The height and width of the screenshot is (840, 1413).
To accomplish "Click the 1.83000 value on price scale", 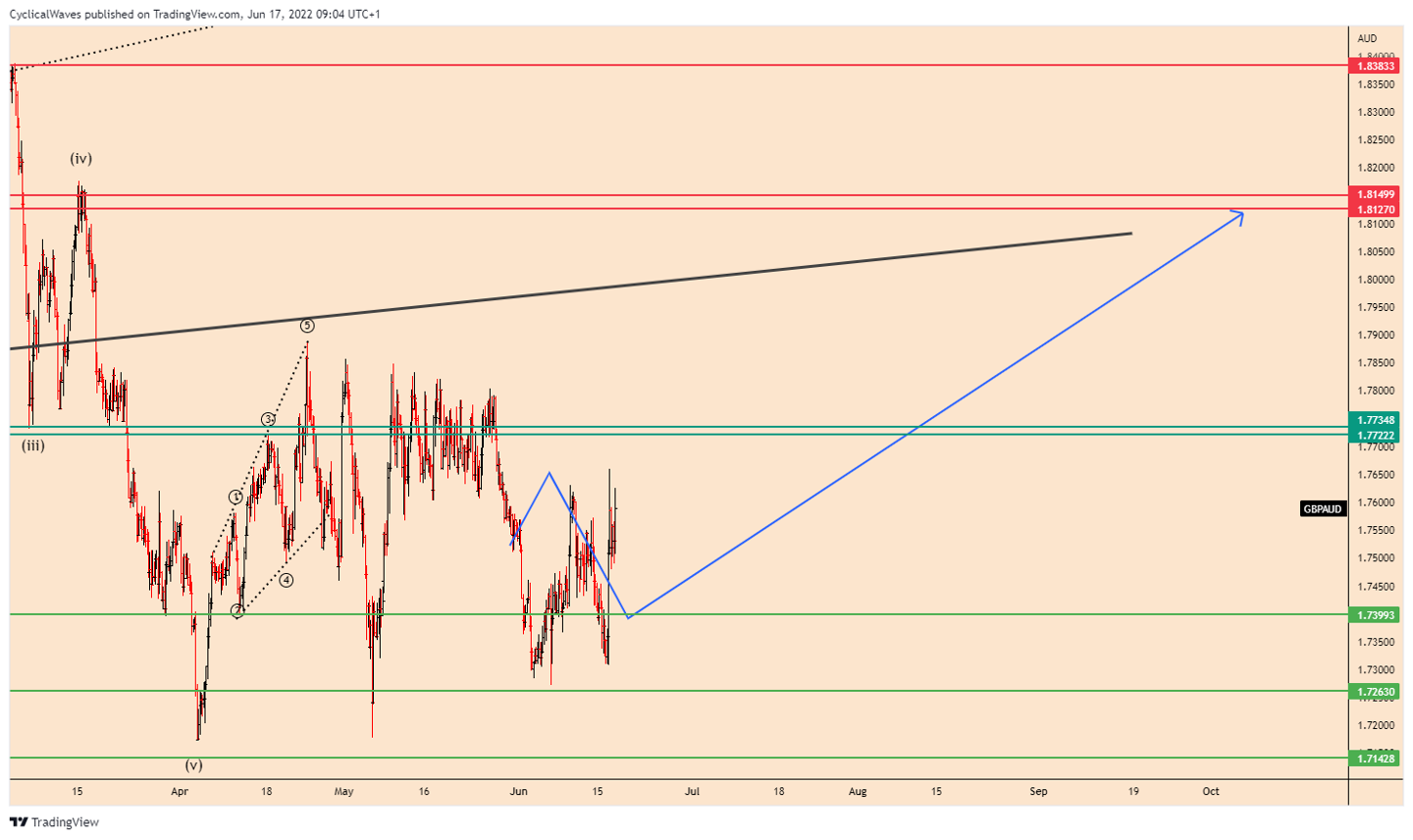I will click(x=1376, y=112).
